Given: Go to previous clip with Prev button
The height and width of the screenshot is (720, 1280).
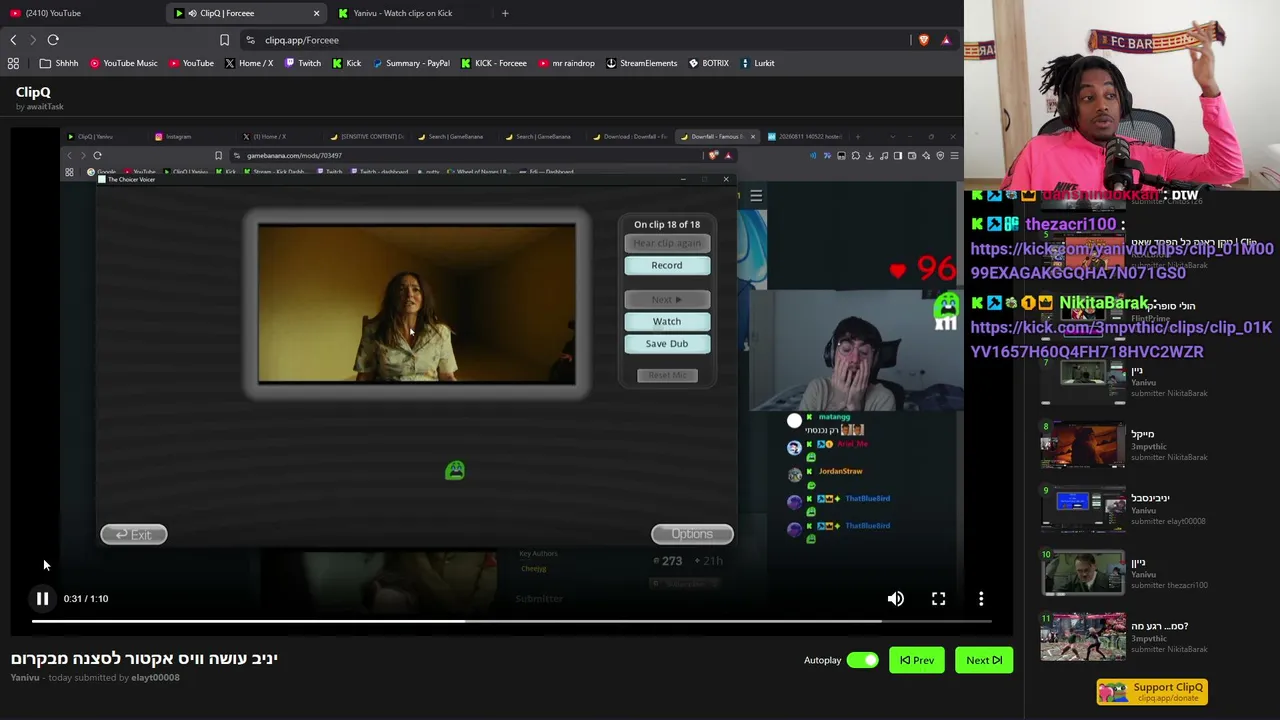Looking at the screenshot, I should tap(917, 660).
